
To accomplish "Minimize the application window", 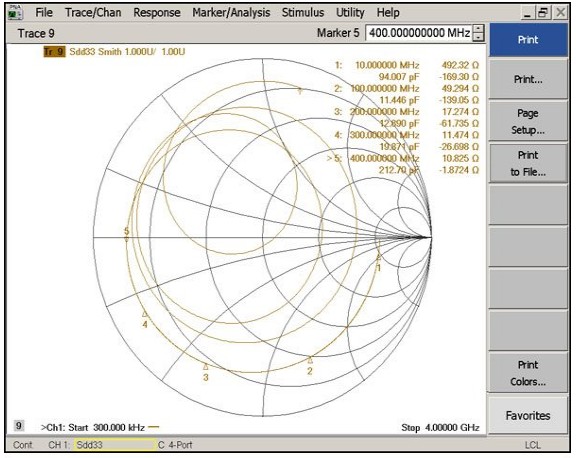I will pyautogui.click(x=527, y=13).
